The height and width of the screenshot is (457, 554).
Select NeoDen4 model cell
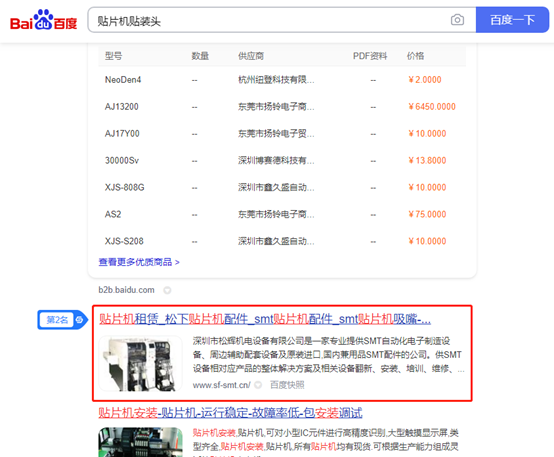[123, 80]
